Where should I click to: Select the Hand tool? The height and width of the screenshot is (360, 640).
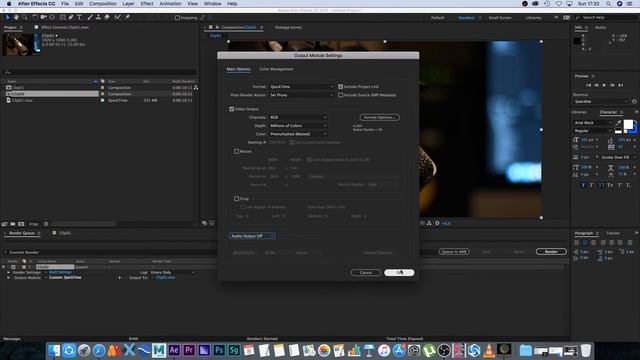pyautogui.click(x=16, y=17)
